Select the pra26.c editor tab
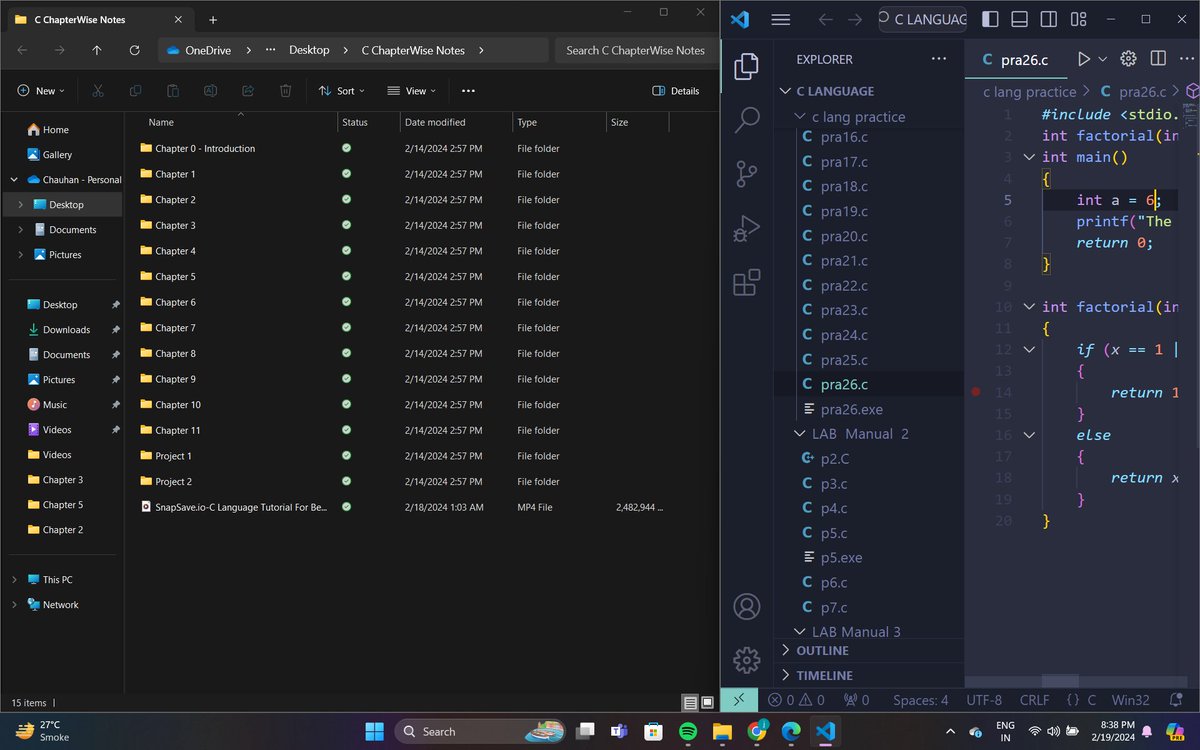This screenshot has height=750, width=1200. (x=1014, y=59)
